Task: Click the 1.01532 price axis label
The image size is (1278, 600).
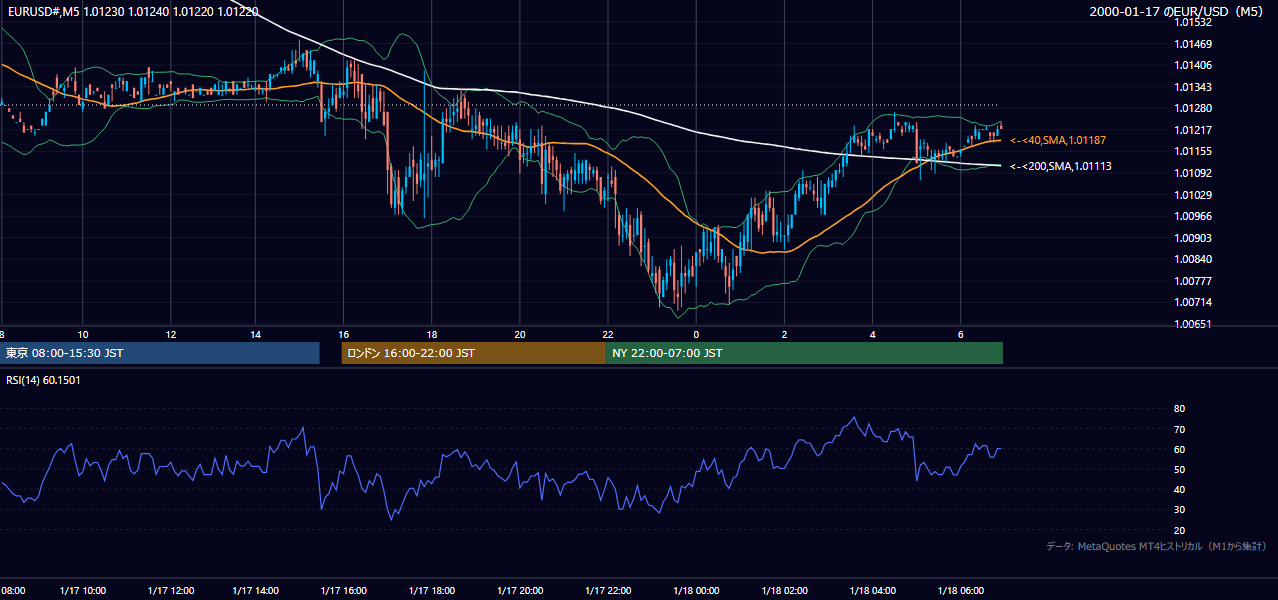Action: click(1193, 23)
